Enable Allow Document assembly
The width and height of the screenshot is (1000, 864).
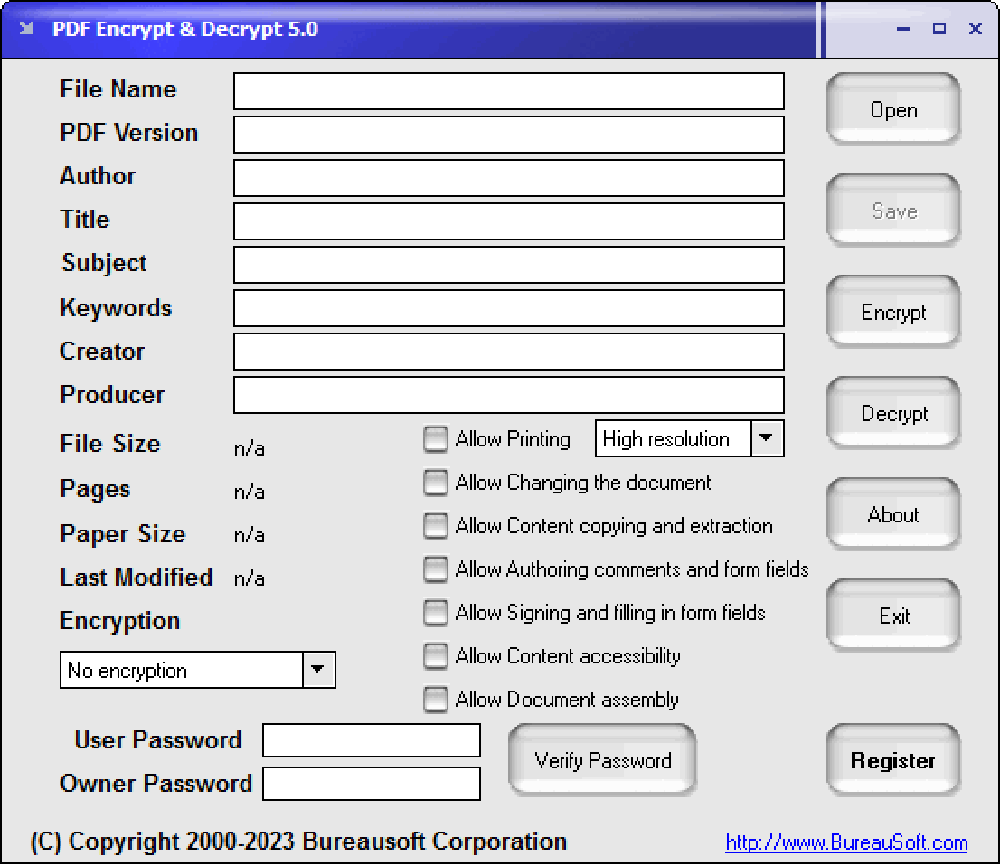pos(436,699)
